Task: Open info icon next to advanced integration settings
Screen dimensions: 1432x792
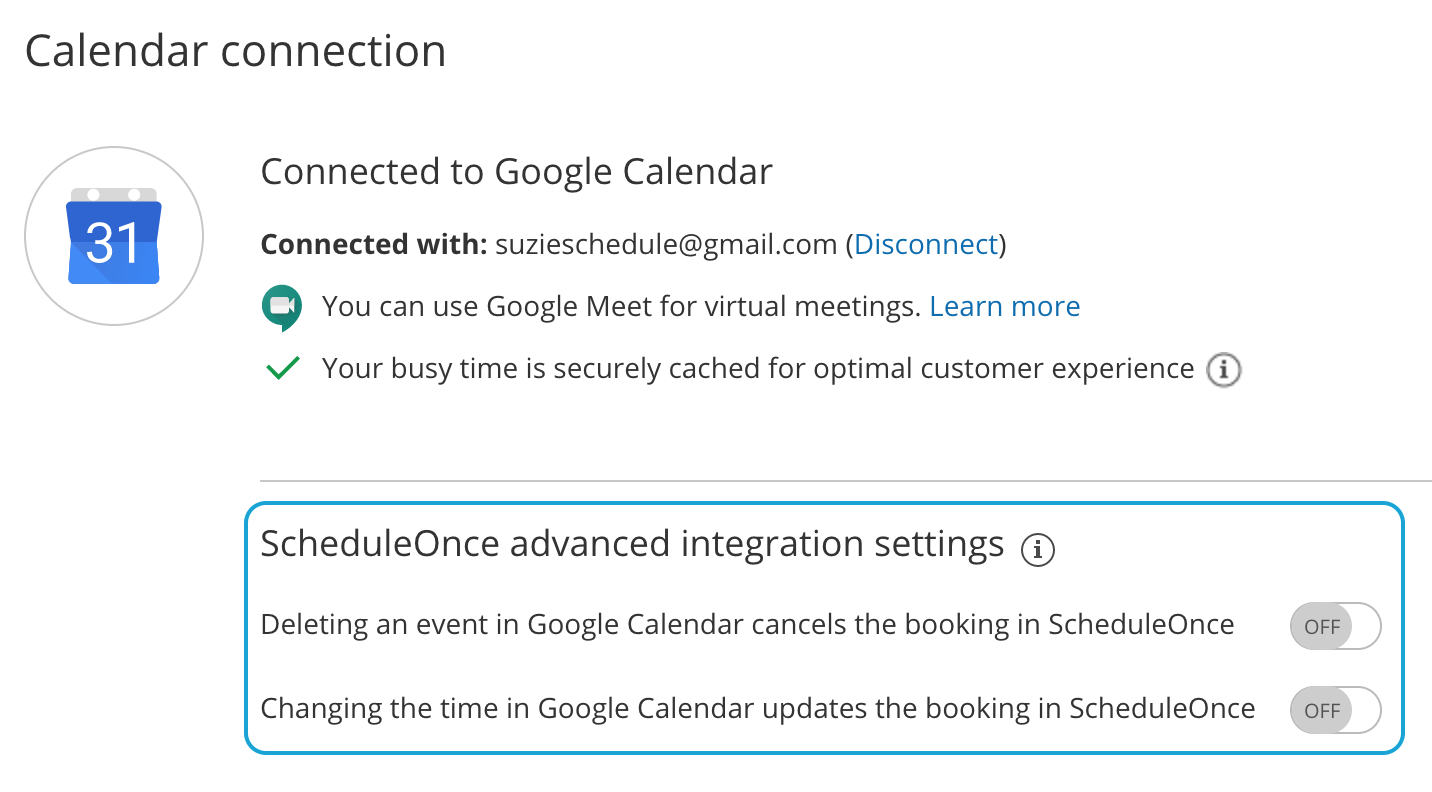Action: pos(1037,549)
